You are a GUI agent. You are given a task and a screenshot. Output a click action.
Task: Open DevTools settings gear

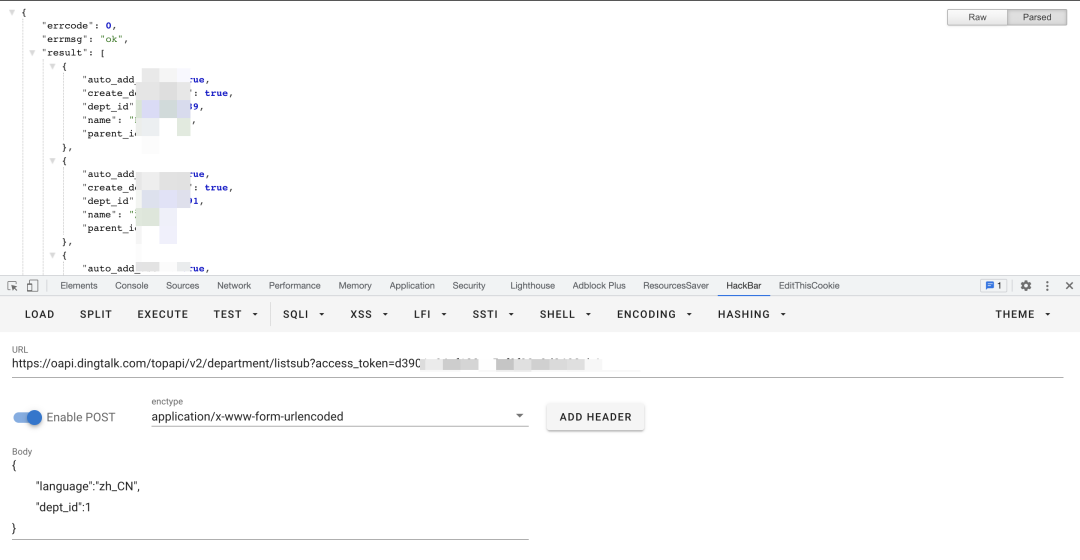(x=1025, y=286)
